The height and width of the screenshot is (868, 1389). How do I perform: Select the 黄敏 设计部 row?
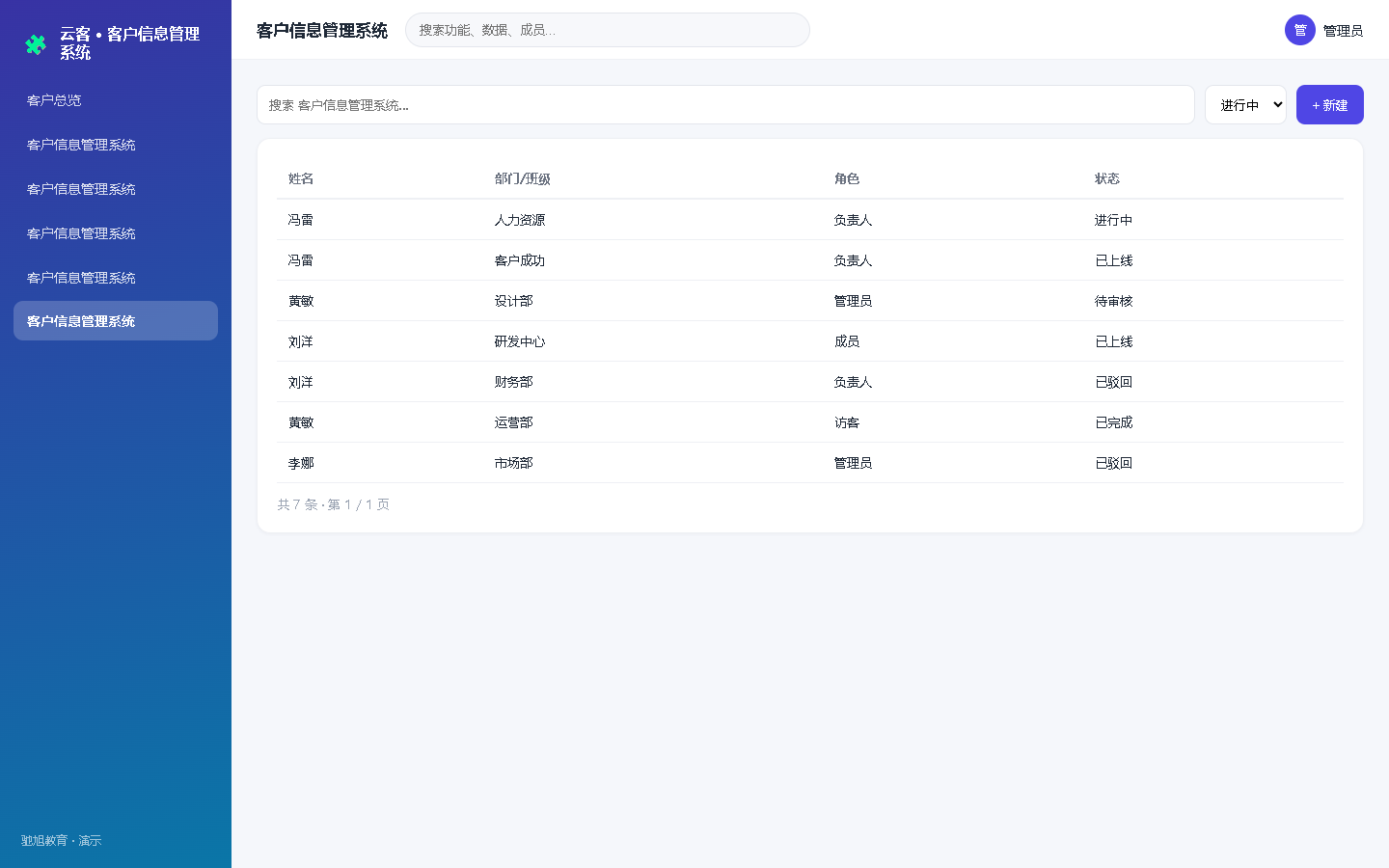tap(810, 301)
